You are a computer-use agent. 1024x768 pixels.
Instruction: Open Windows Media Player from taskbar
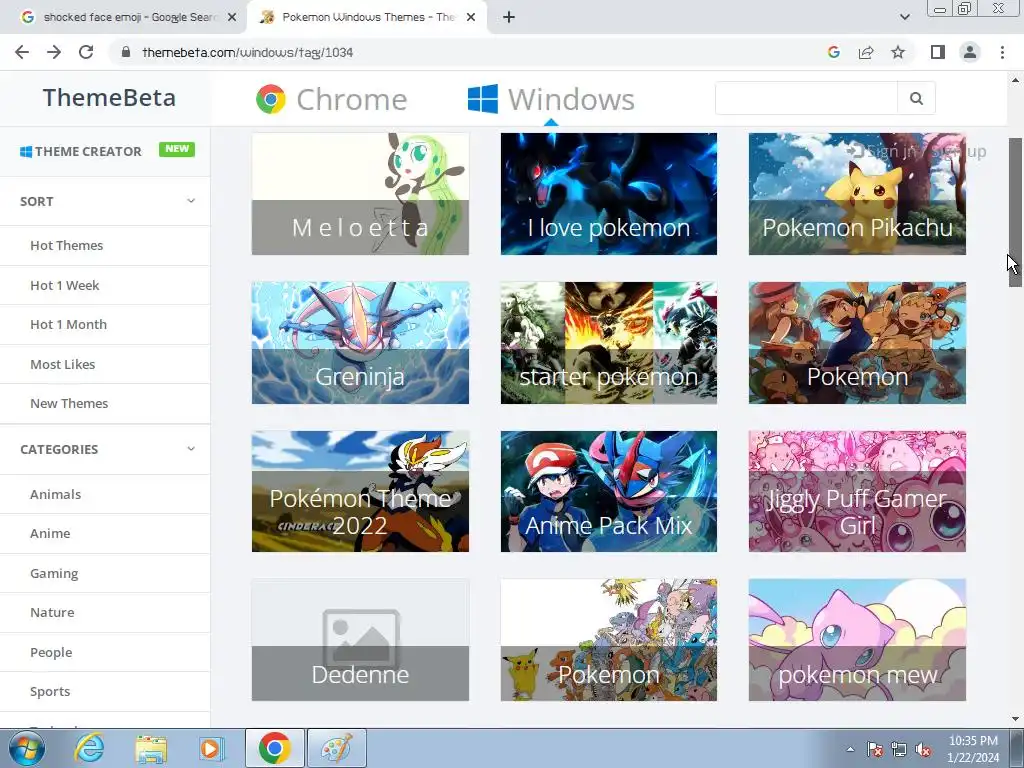pyautogui.click(x=211, y=748)
